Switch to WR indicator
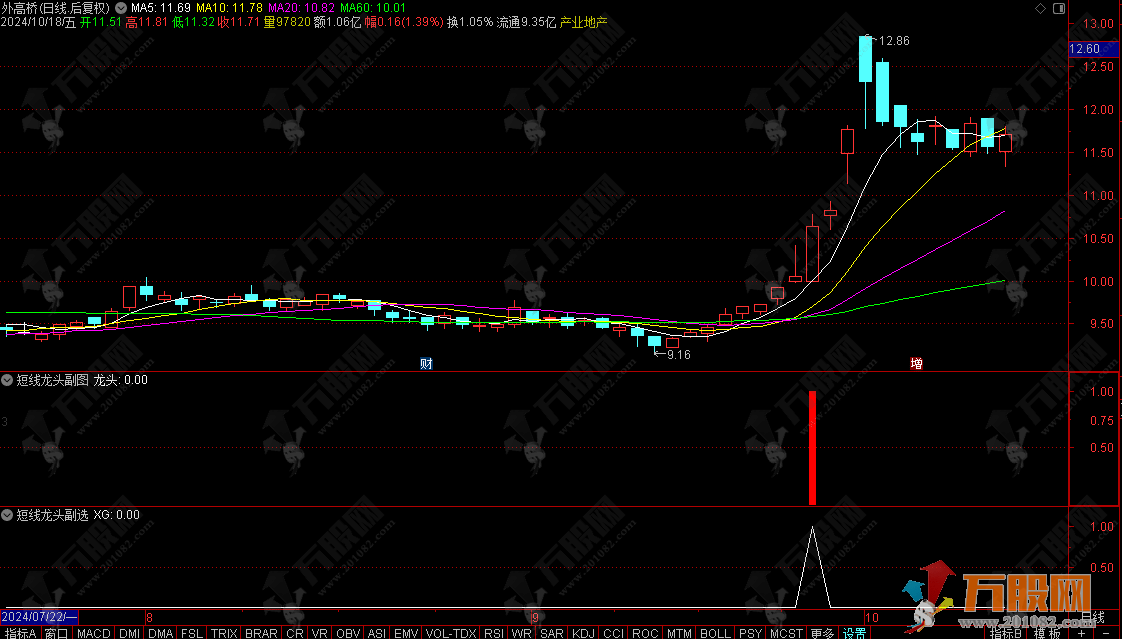 pos(522,633)
